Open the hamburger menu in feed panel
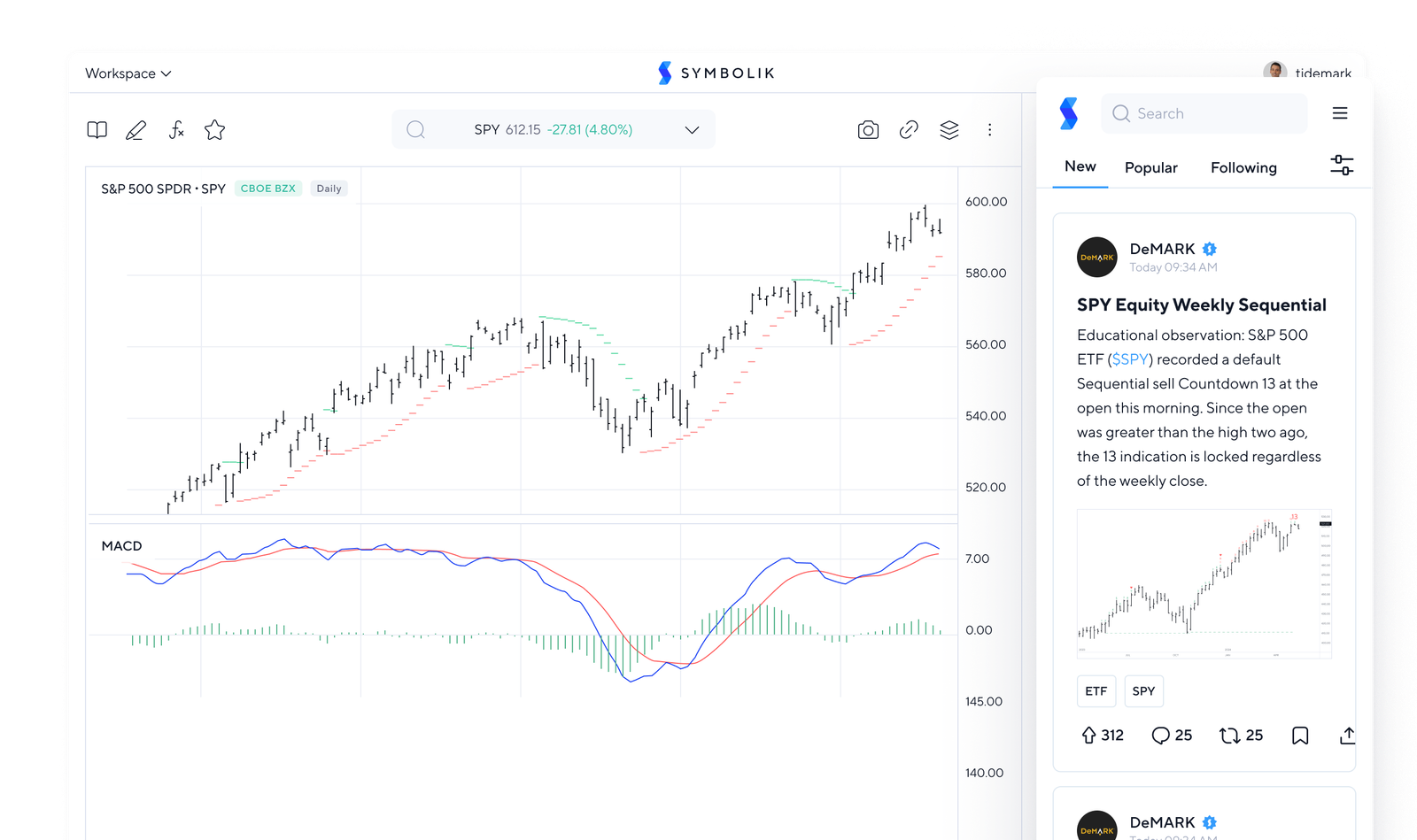The height and width of the screenshot is (840, 1417). click(x=1340, y=113)
